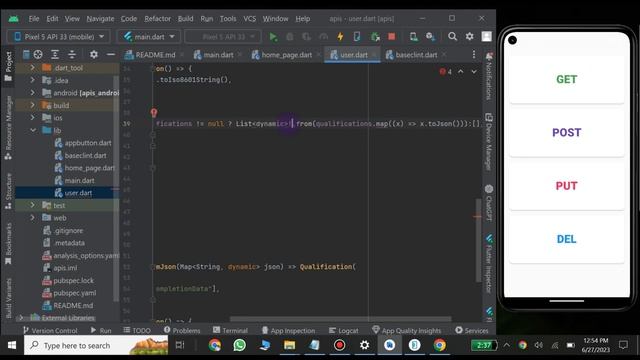Image resolution: width=640 pixels, height=360 pixels.
Task: Open File Explorer from taskbar
Action: 289,345
